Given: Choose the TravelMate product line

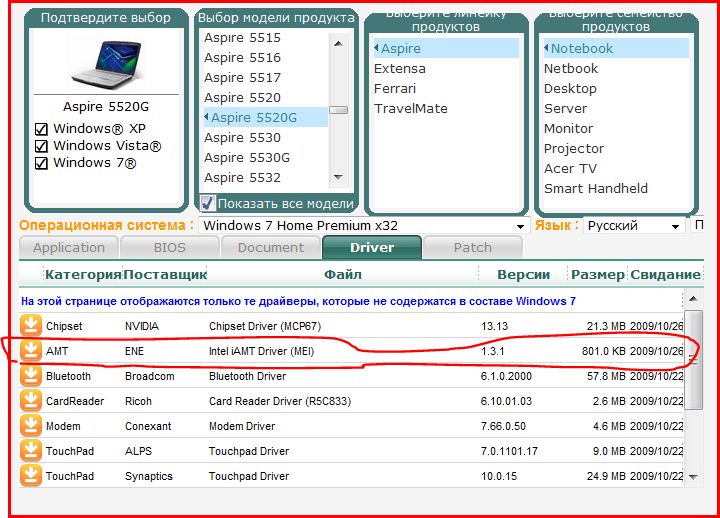Looking at the screenshot, I should 411,108.
